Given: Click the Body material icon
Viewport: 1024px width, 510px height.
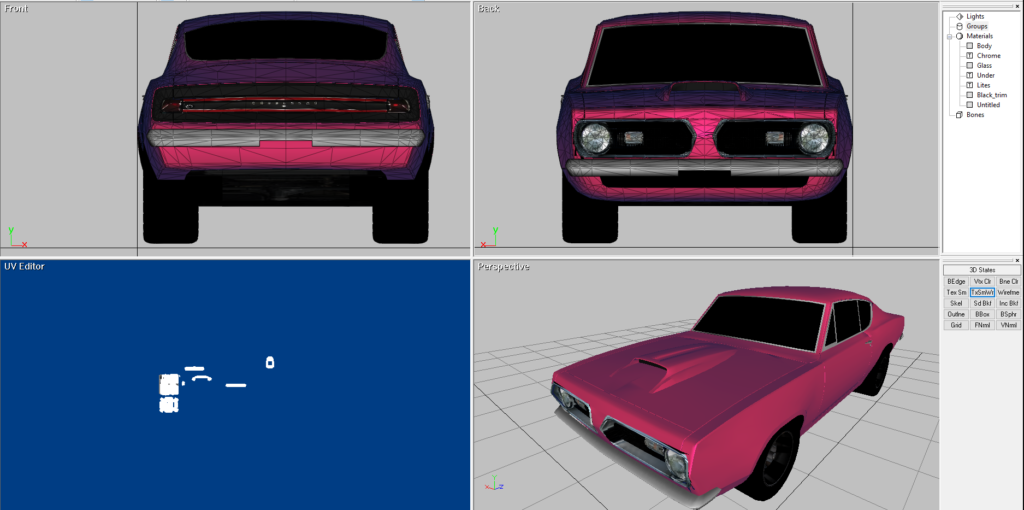Looking at the screenshot, I should click(x=969, y=46).
